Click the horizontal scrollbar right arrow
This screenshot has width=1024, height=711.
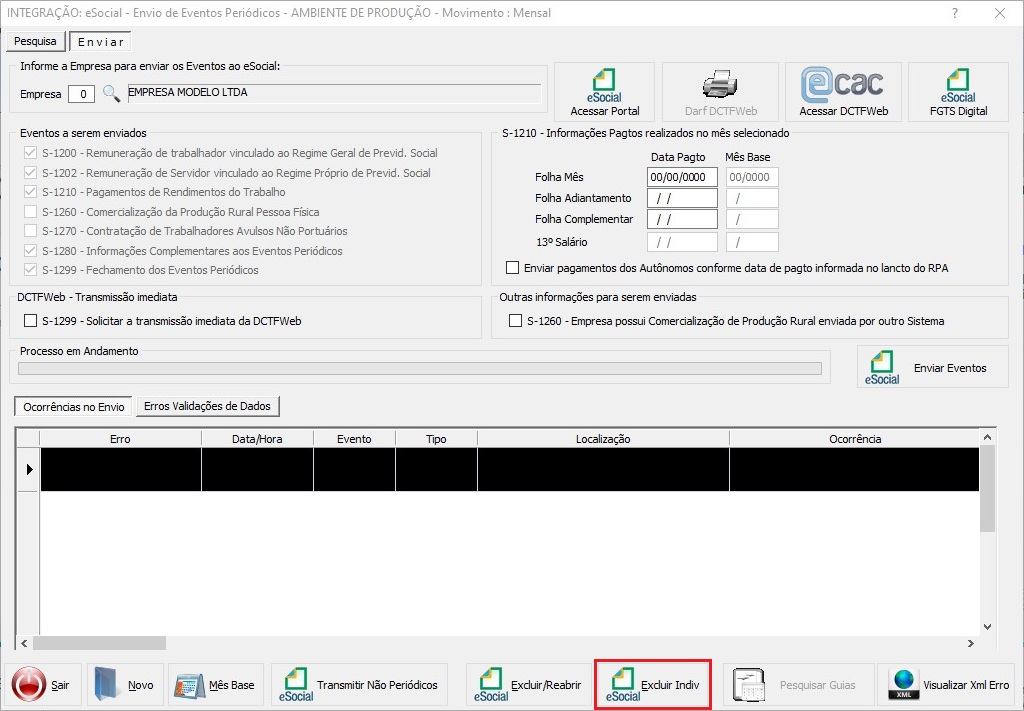pos(970,643)
